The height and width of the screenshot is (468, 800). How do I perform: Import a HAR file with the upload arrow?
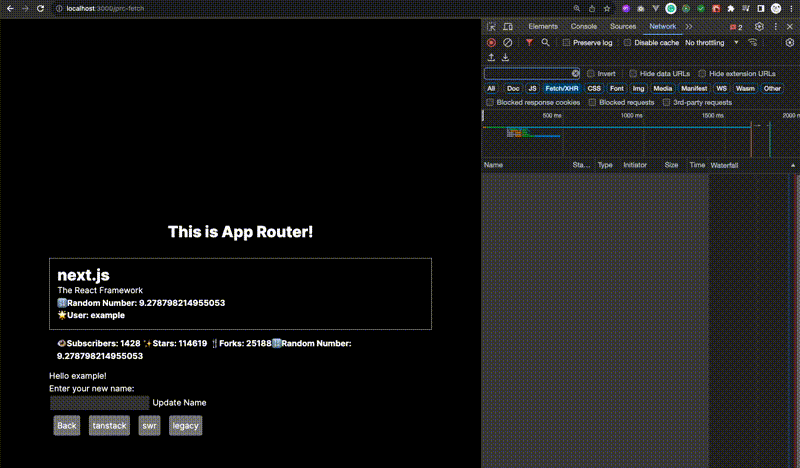click(491, 57)
